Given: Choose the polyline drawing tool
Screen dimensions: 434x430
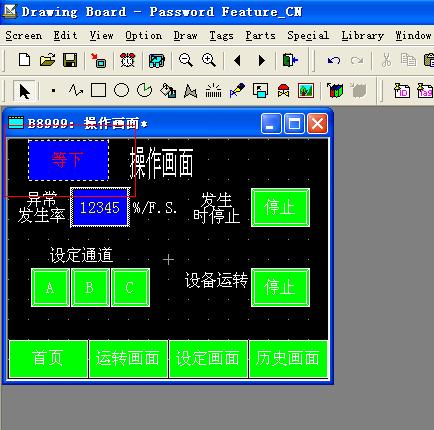Looking at the screenshot, I should [76, 90].
